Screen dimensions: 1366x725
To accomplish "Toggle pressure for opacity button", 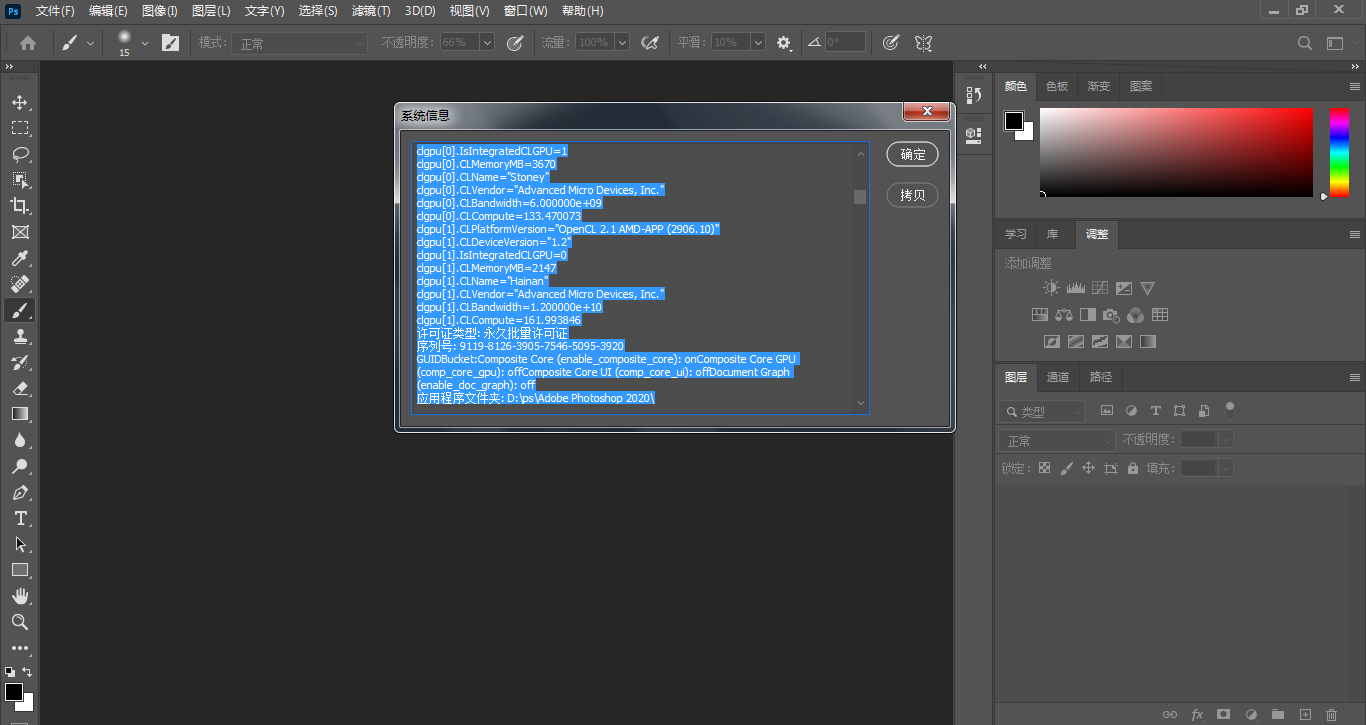I will coord(515,43).
